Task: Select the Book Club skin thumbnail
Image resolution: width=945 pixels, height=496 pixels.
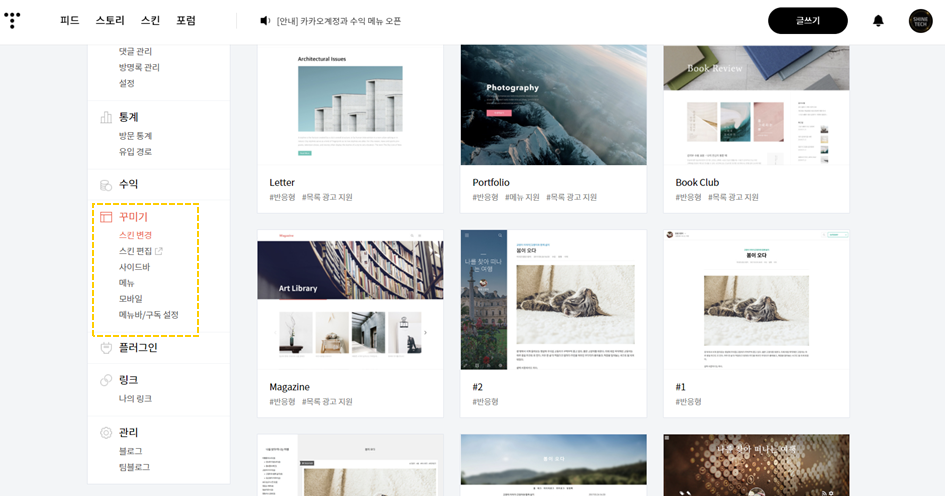Action: point(756,105)
